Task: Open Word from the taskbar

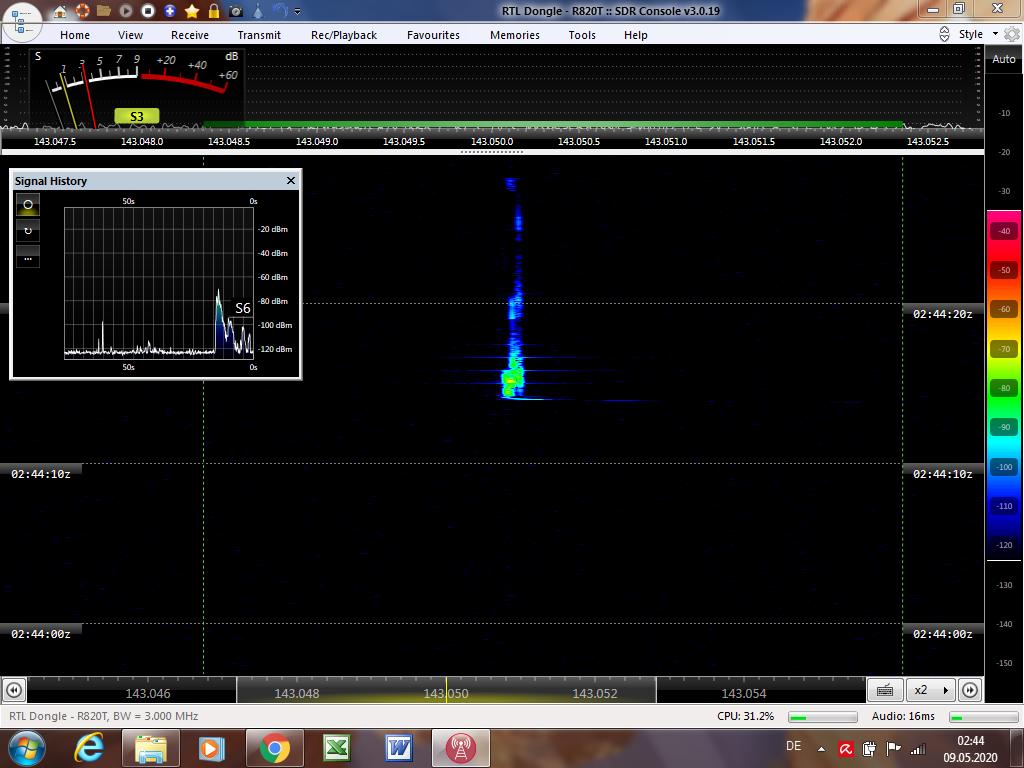Action: [x=398, y=748]
